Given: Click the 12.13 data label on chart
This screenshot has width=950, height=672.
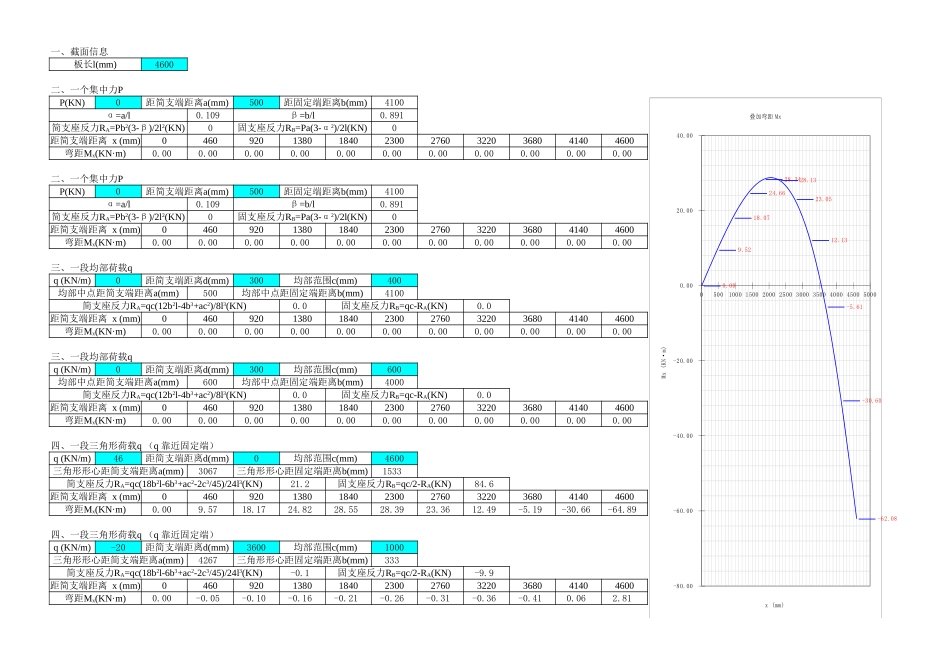Looking at the screenshot, I should 839,241.
